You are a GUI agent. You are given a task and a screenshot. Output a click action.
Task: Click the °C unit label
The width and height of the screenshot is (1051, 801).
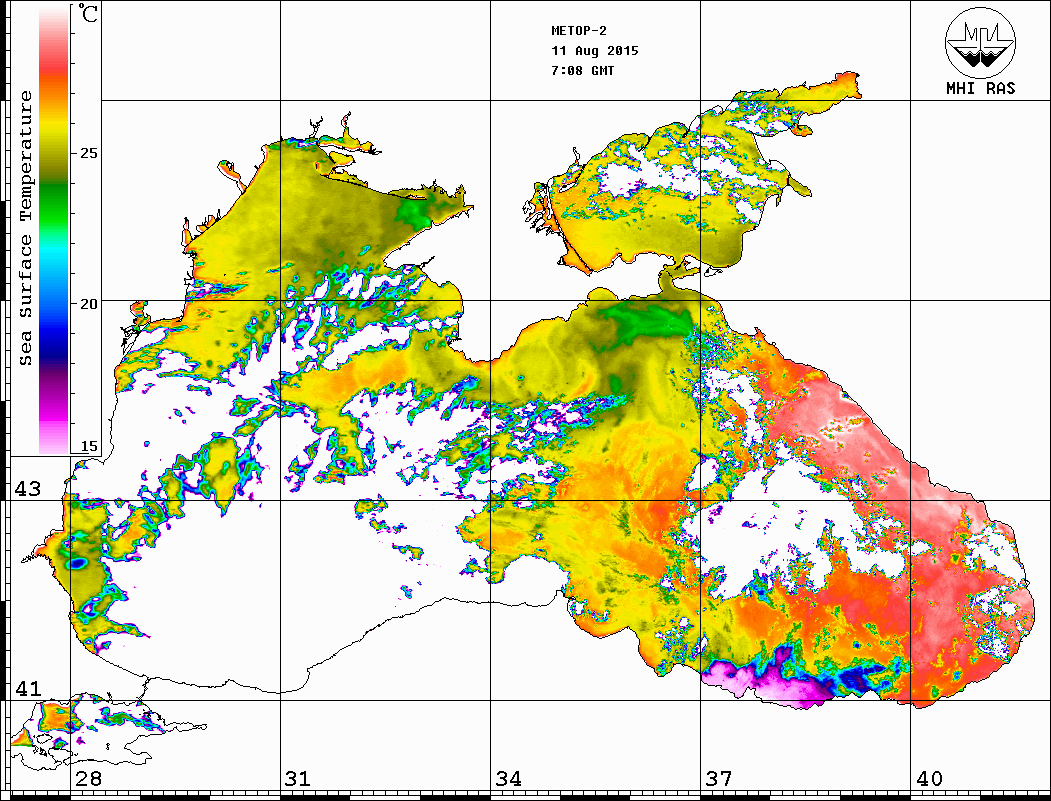88,13
